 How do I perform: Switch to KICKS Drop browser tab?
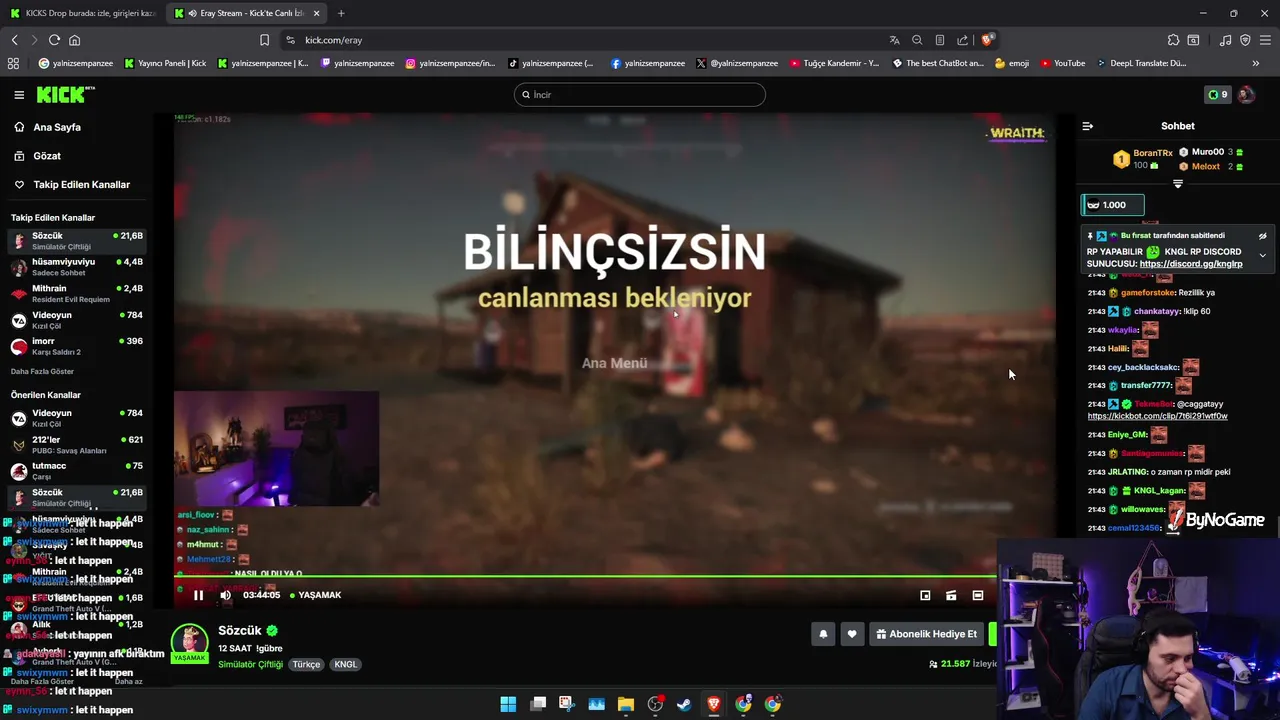coord(84,13)
